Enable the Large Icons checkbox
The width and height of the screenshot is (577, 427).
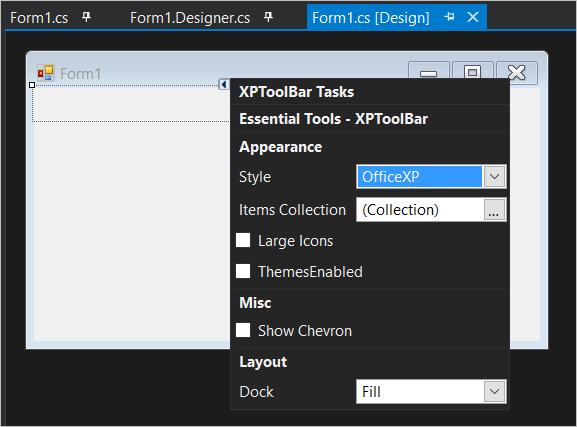click(x=243, y=240)
